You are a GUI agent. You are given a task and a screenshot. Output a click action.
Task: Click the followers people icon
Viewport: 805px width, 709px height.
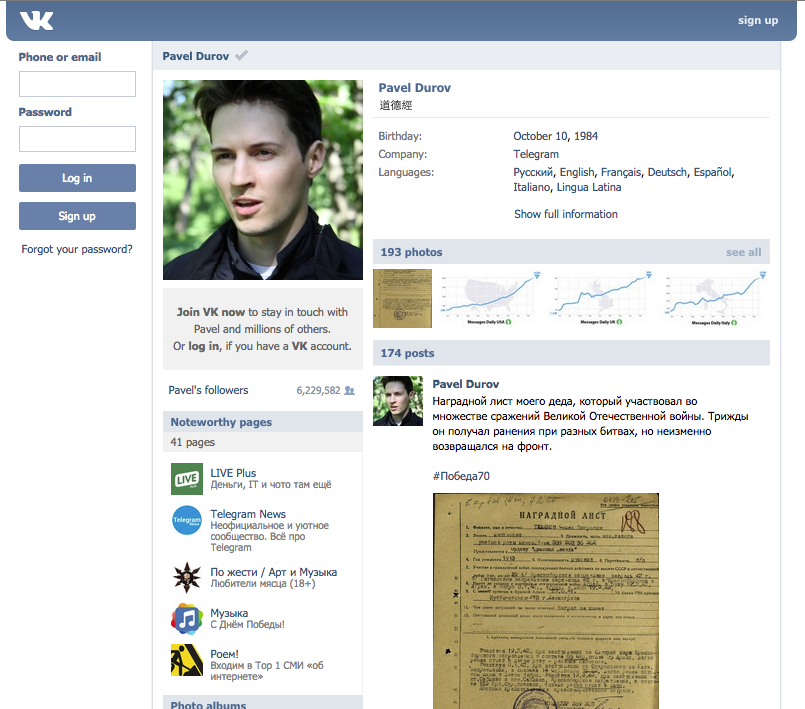pos(349,390)
